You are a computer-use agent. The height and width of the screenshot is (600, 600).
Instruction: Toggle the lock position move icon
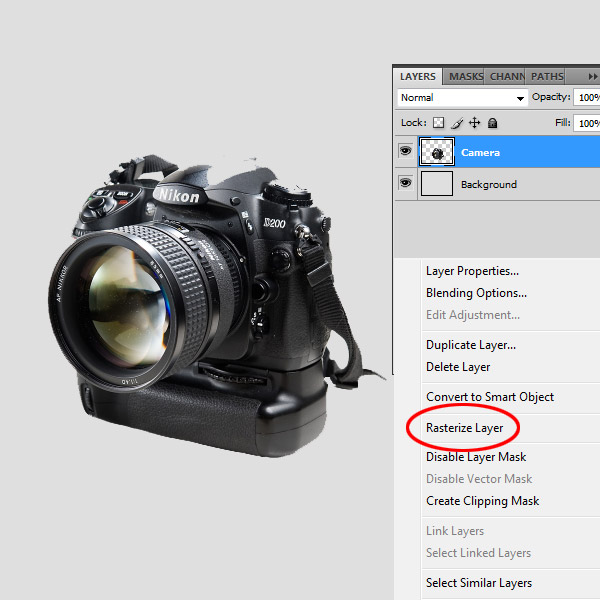point(474,123)
